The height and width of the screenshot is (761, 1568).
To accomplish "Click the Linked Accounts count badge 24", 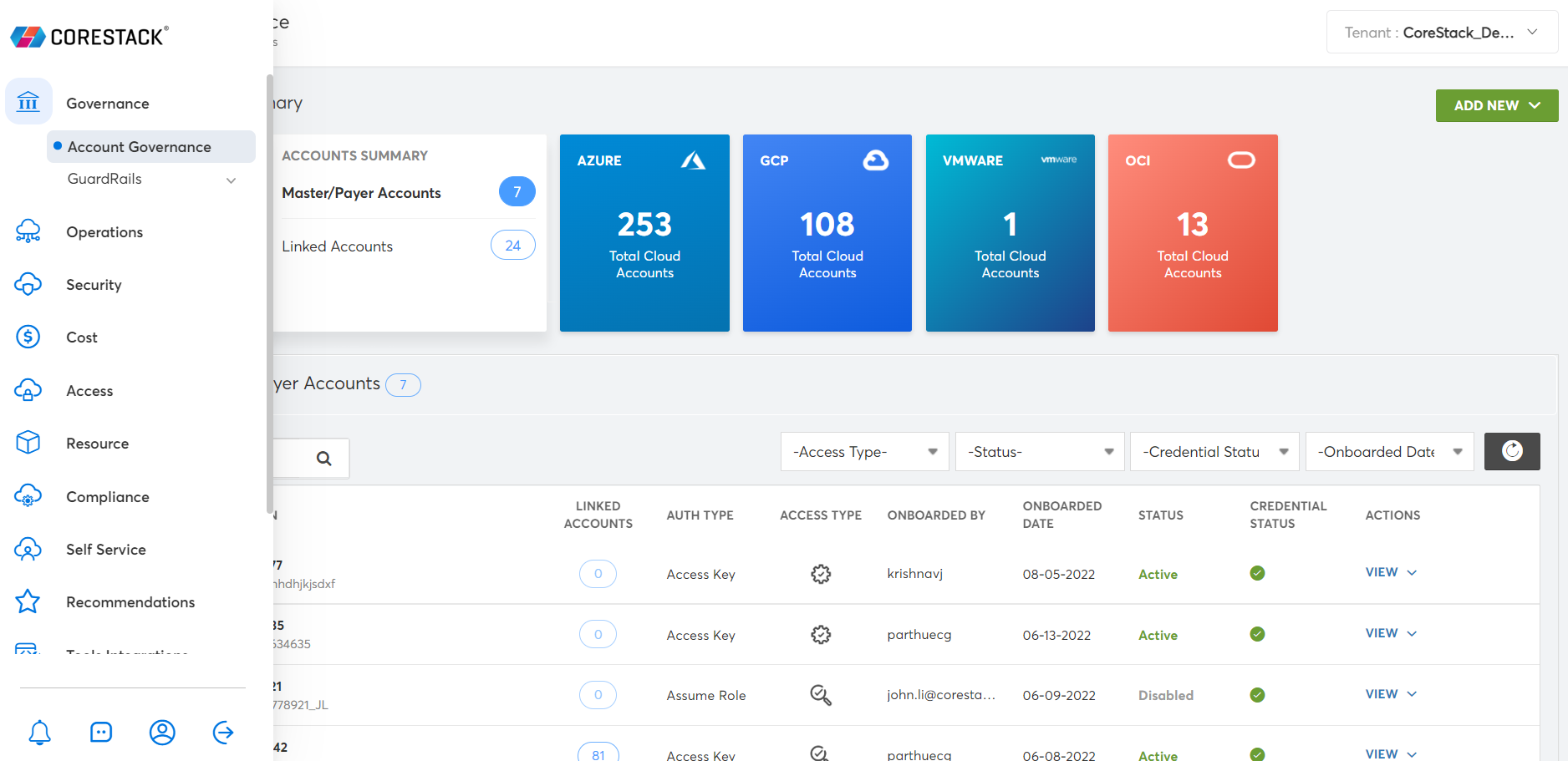I will click(x=513, y=246).
